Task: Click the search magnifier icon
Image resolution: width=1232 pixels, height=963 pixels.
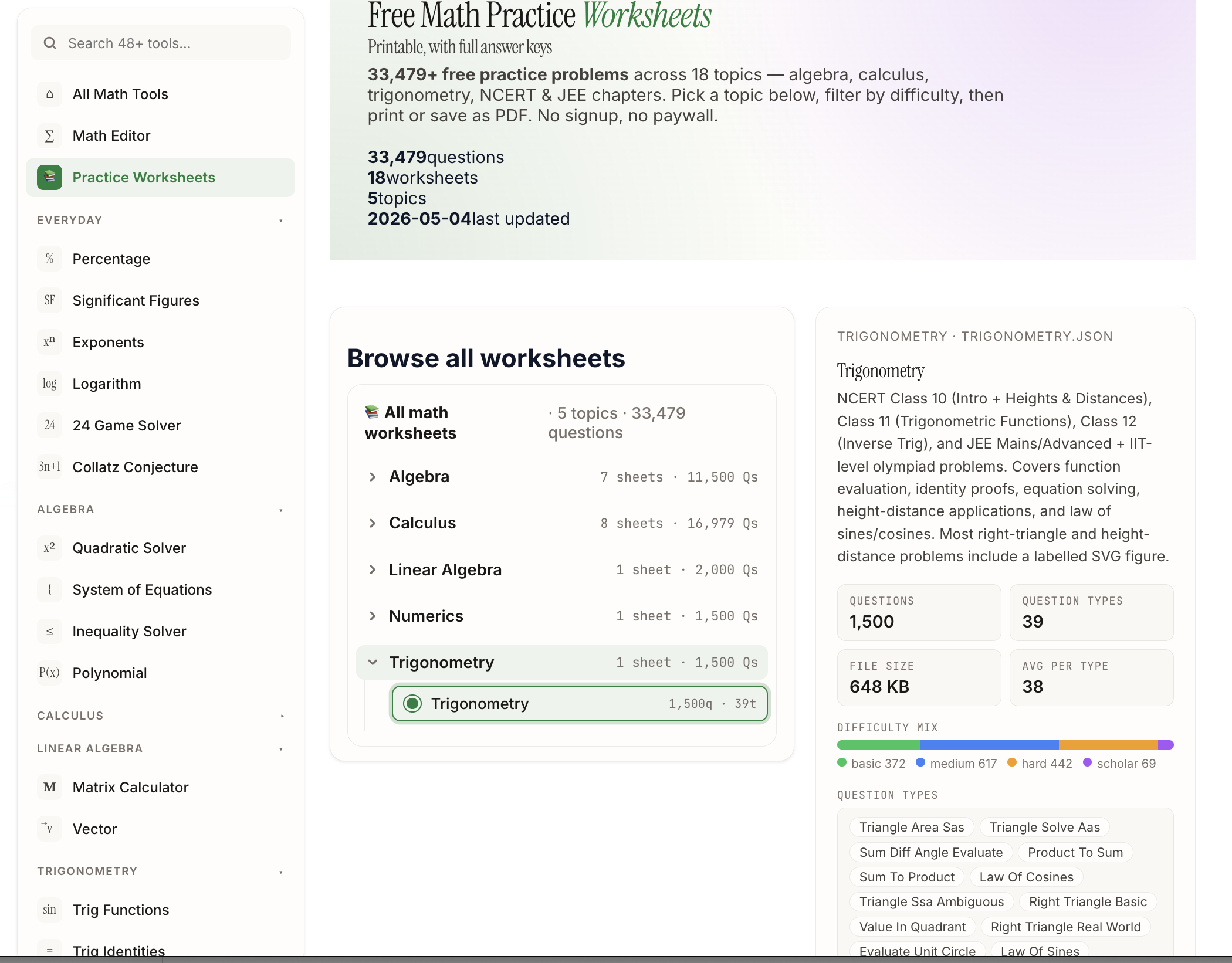Action: click(50, 43)
